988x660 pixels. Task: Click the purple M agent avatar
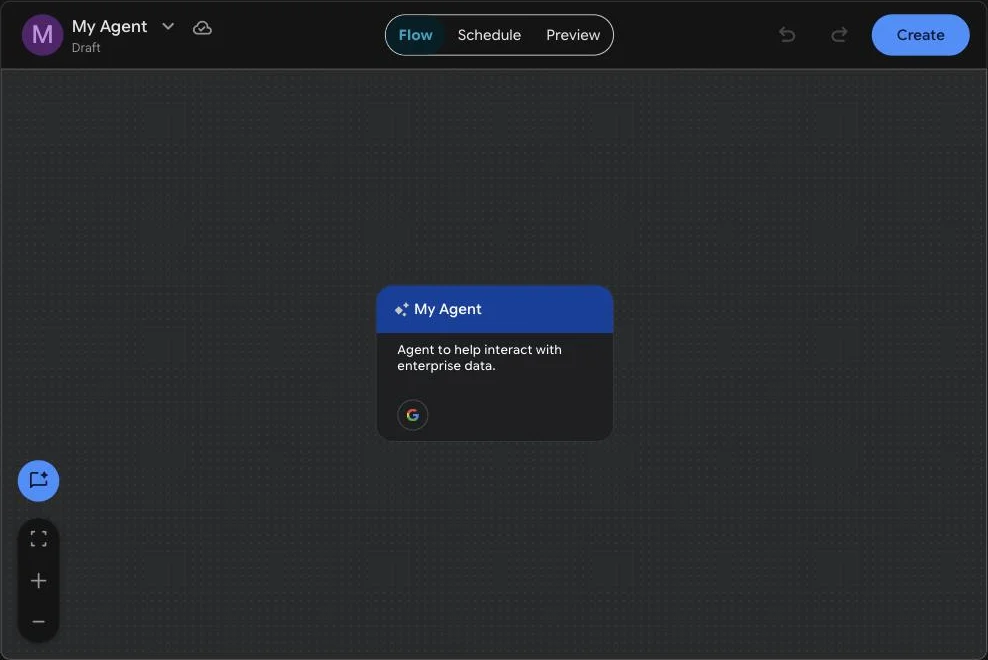[x=42, y=35]
